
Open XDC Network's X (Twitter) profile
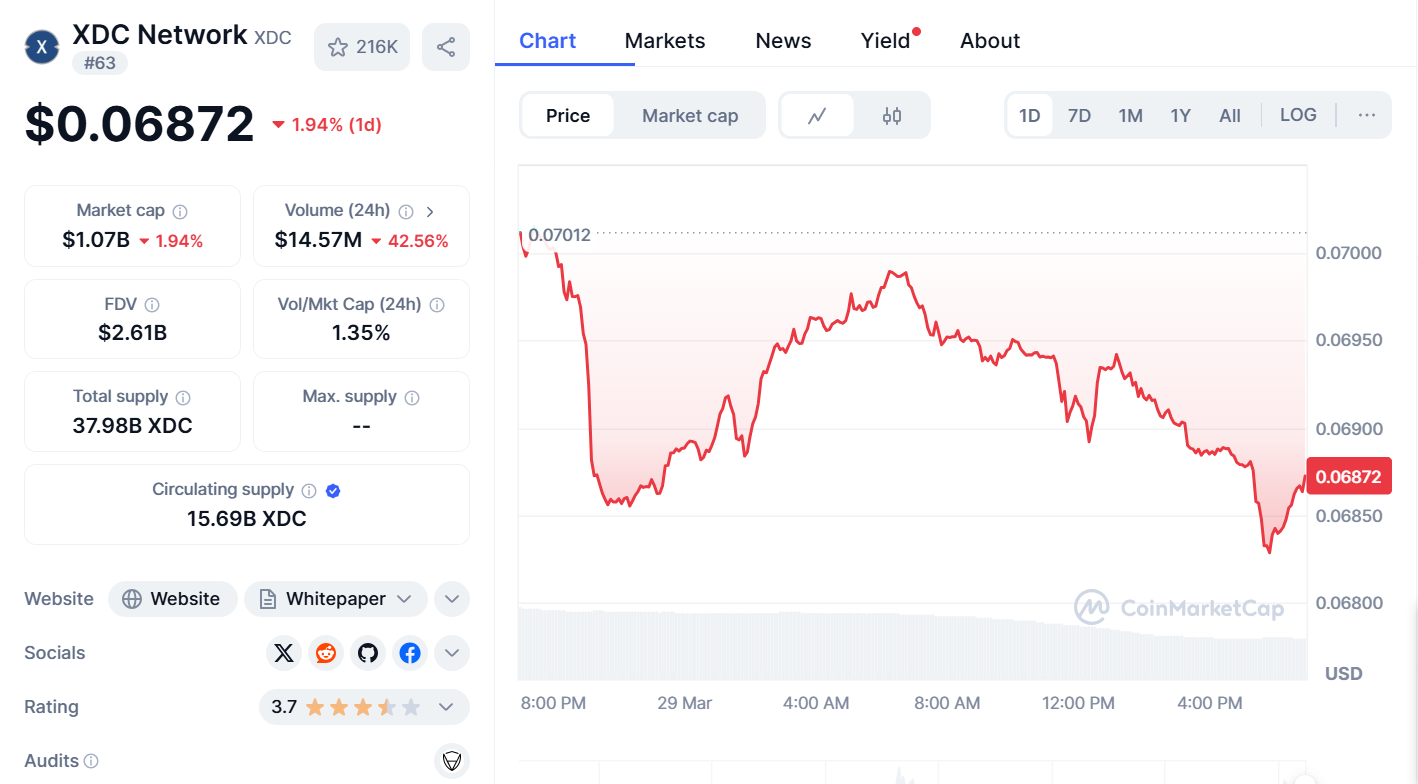point(283,652)
